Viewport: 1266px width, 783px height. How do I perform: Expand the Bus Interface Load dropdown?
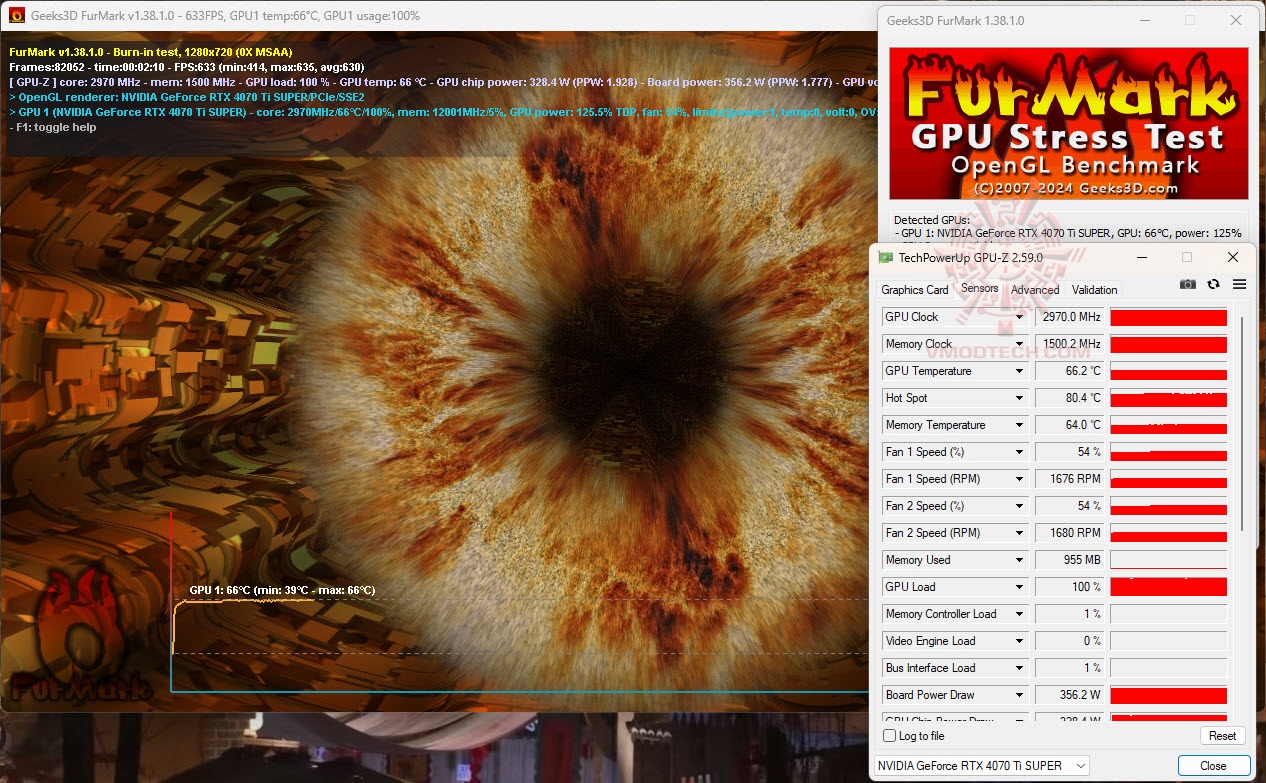[x=1019, y=668]
